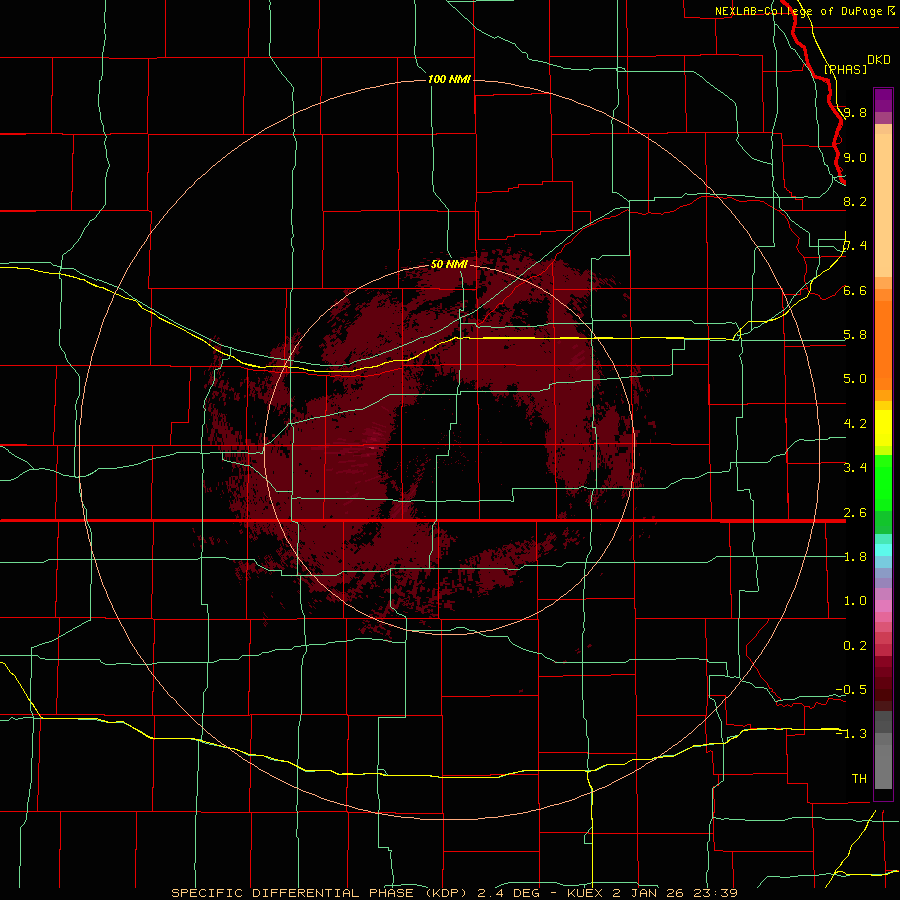Click the NEXLAB-College of DuPage label
Screen dimensions: 900x900
(798, 11)
